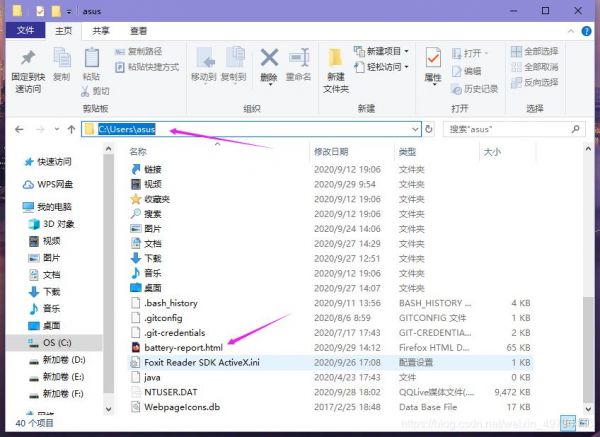
Task: Open the New item (新建项目) dropdown
Action: [381, 51]
